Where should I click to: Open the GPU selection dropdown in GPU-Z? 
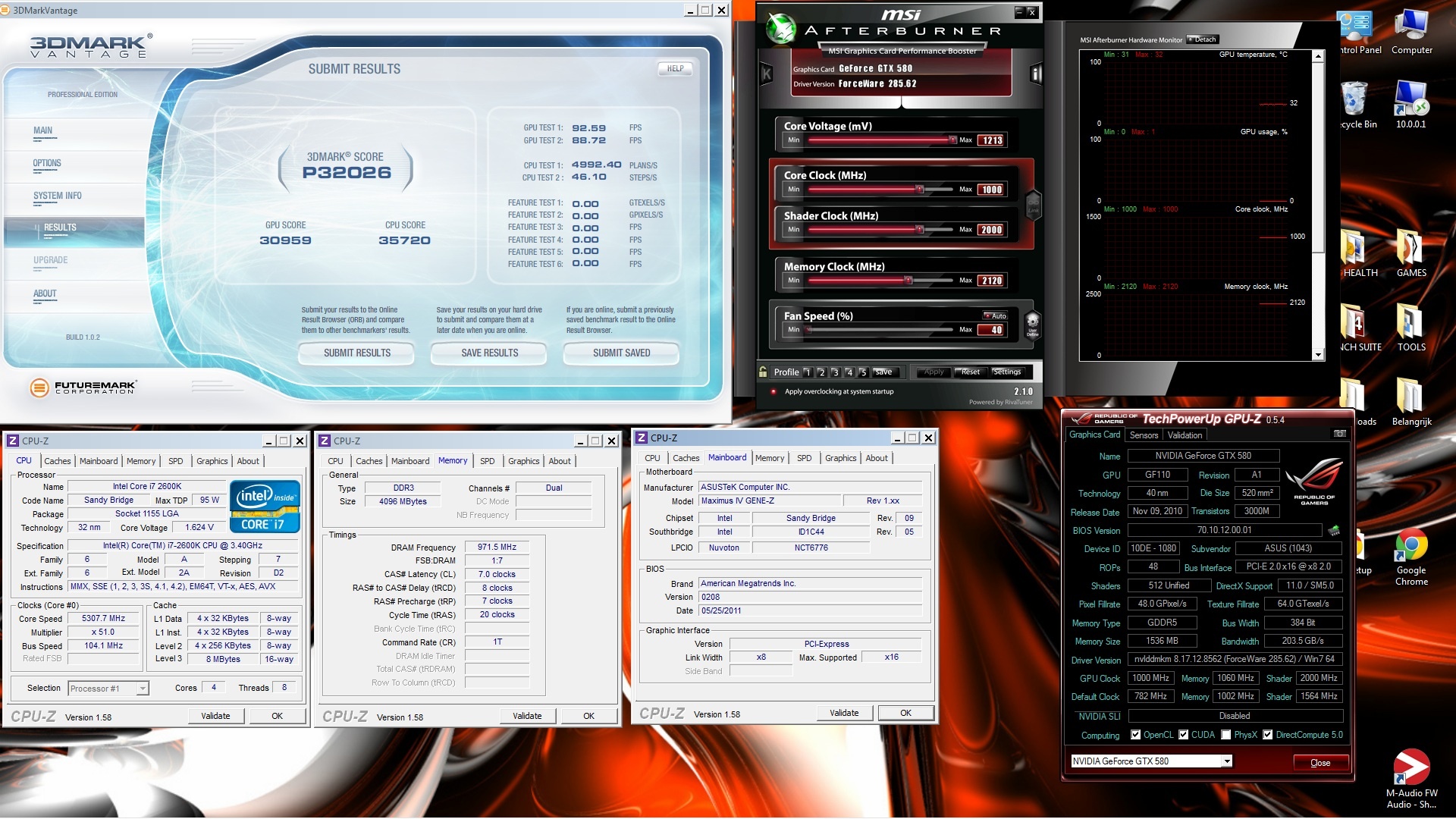coord(1226,761)
